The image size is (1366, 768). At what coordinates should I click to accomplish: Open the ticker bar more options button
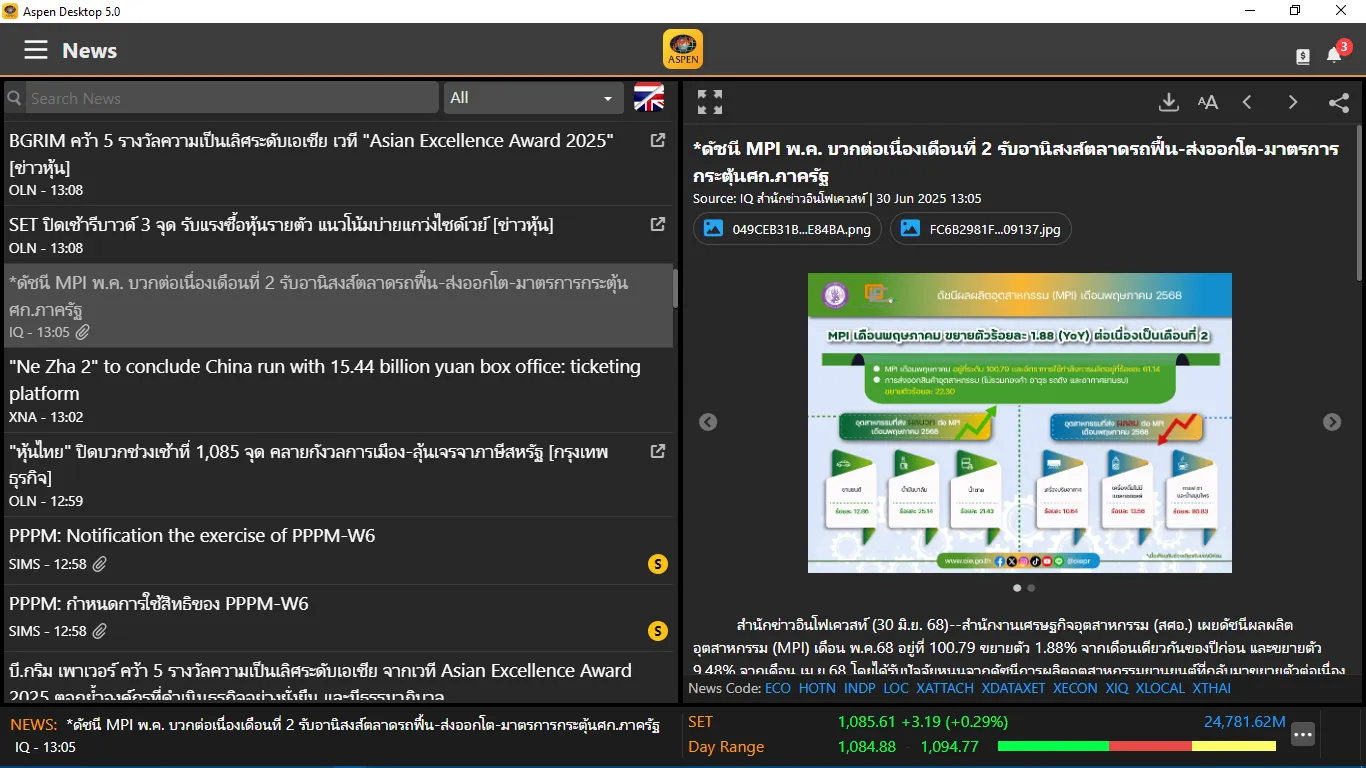click(1302, 734)
